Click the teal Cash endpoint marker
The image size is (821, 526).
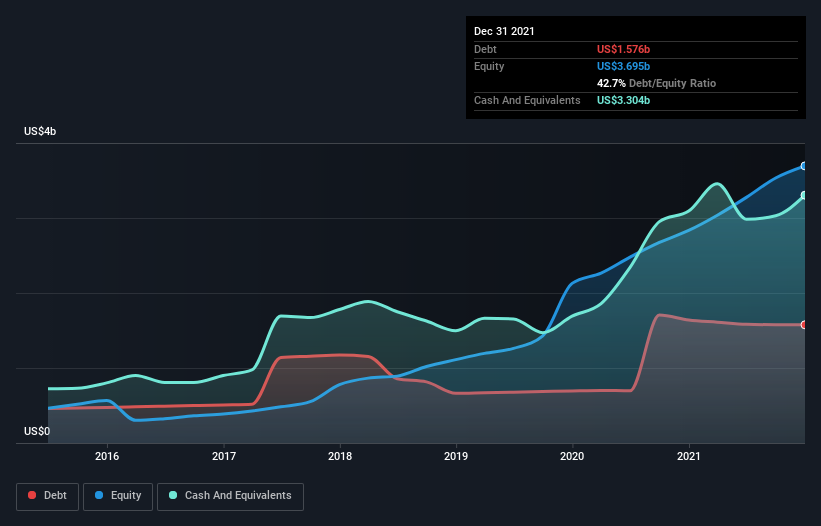coord(804,195)
